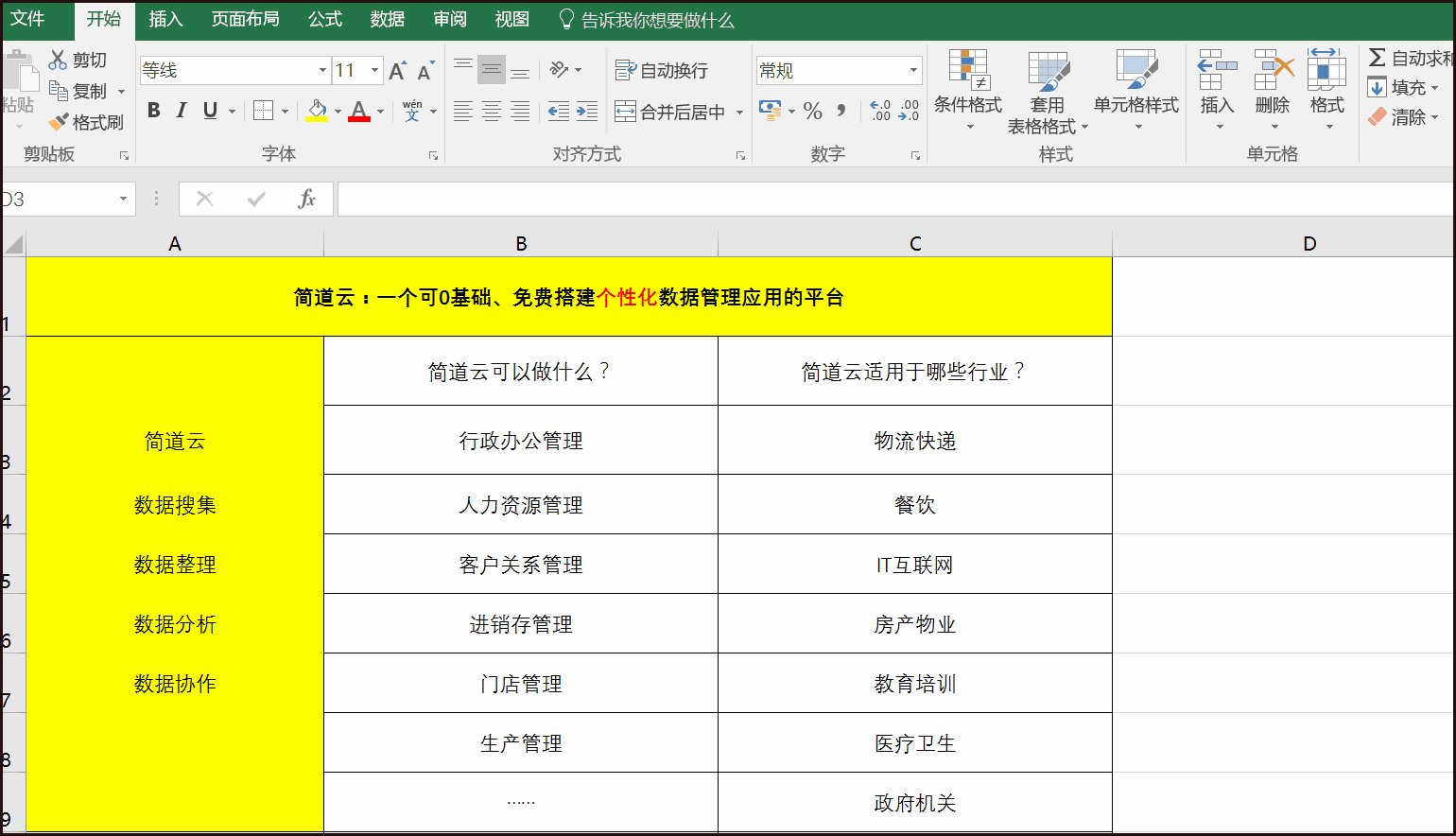Open Conditional Formatting (条件格式)

968,90
